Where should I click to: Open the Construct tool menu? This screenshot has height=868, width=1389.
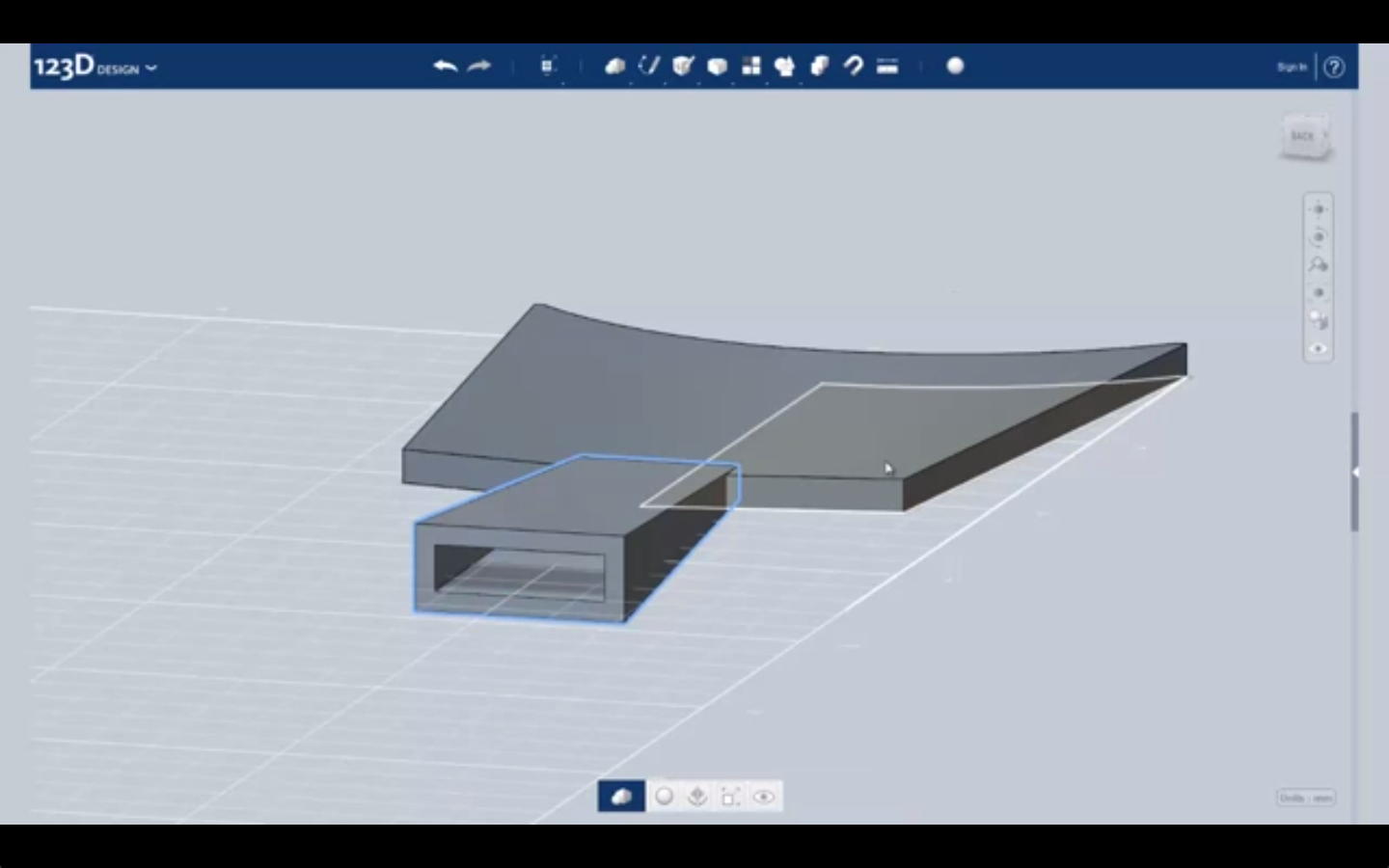pos(683,66)
